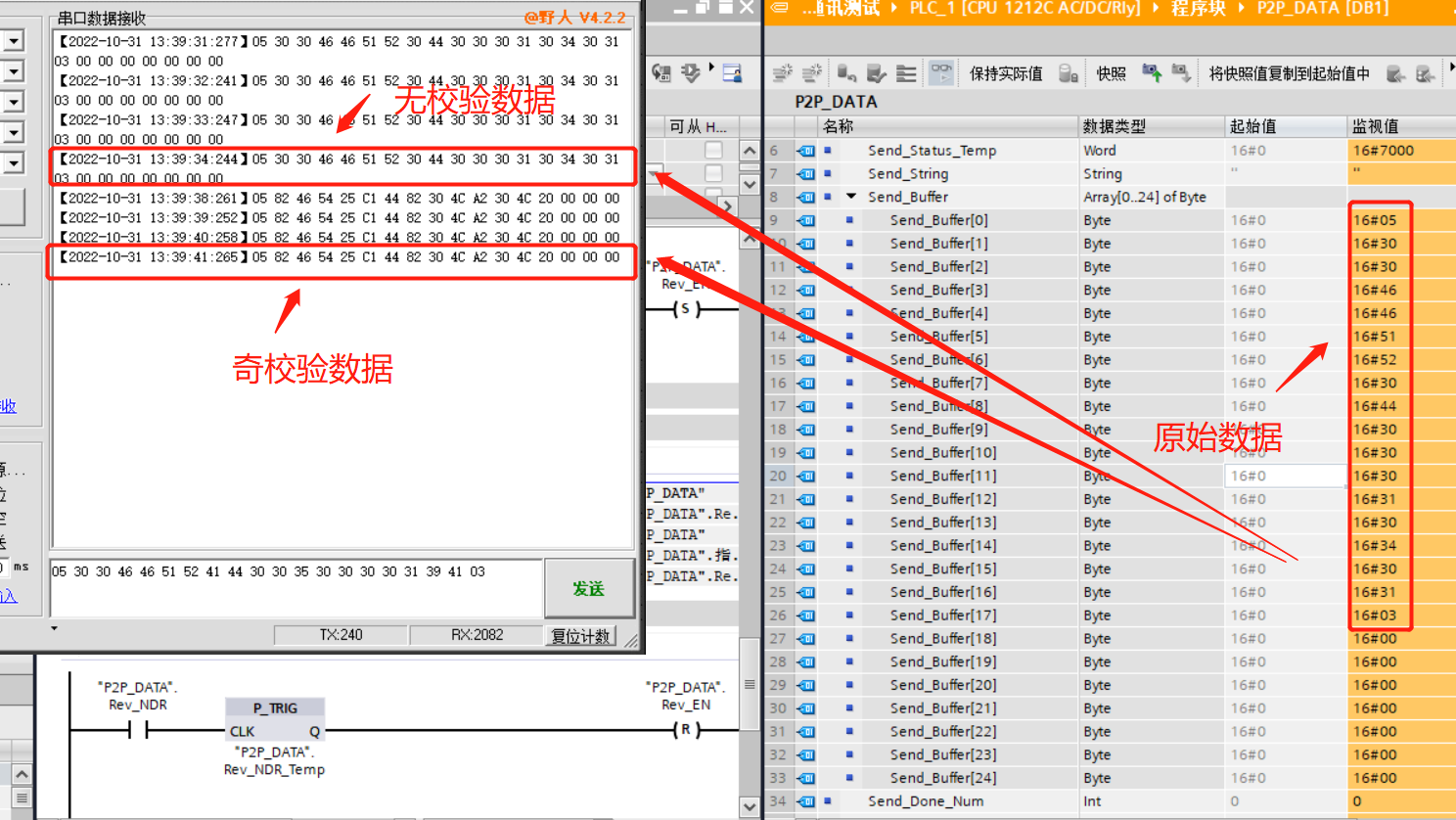The image size is (1456, 820).
Task: Click the tag icon on Send_Done_Num row
Action: click(x=806, y=801)
